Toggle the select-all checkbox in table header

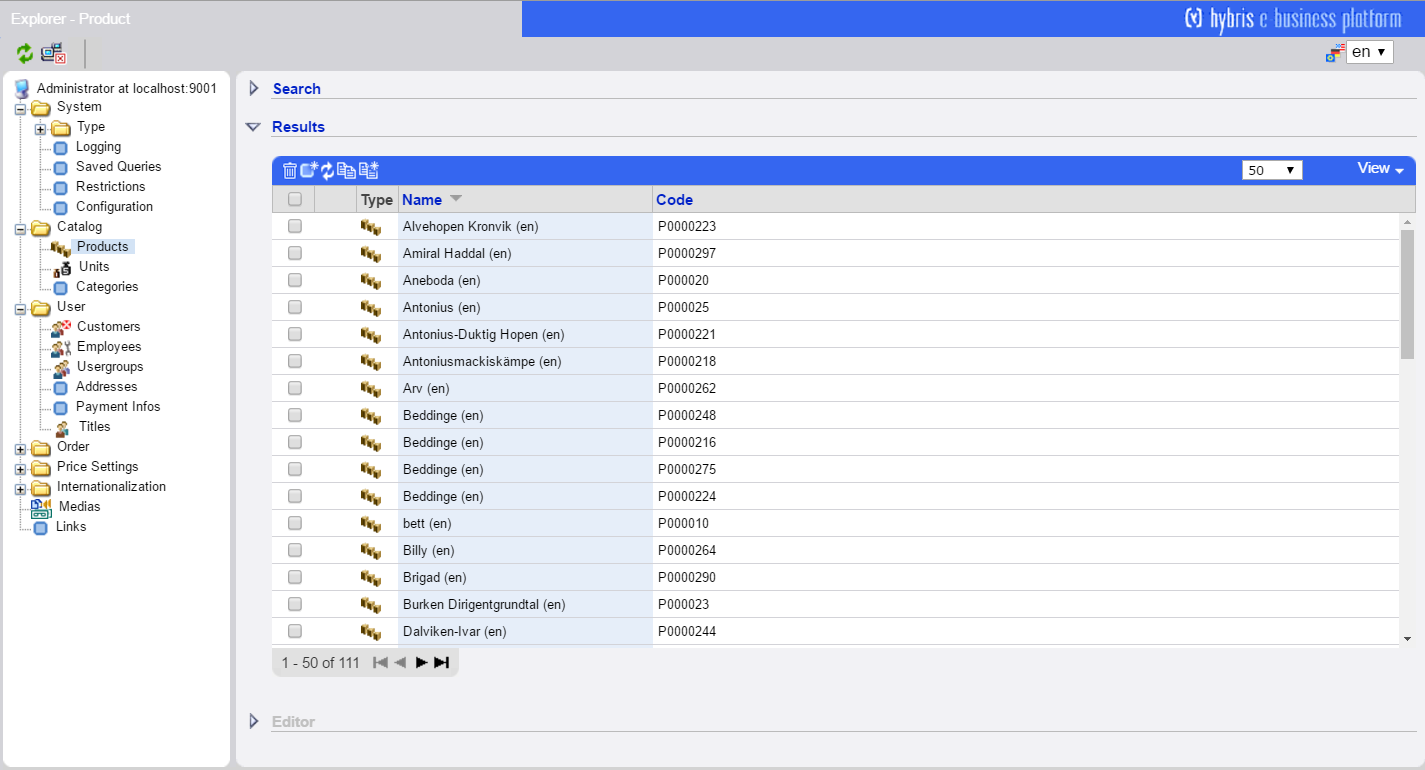coord(295,199)
